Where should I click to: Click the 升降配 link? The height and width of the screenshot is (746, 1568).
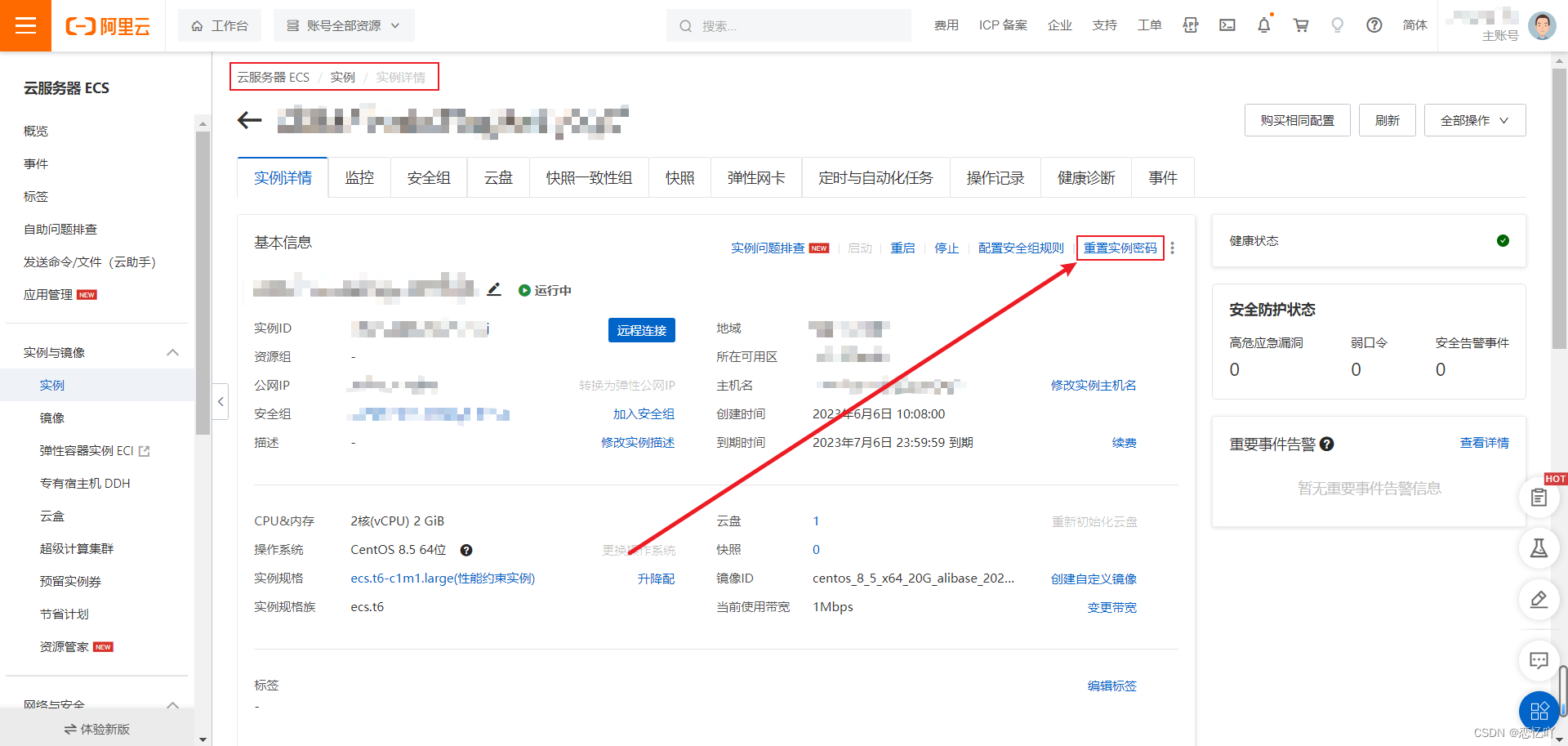pyautogui.click(x=657, y=578)
